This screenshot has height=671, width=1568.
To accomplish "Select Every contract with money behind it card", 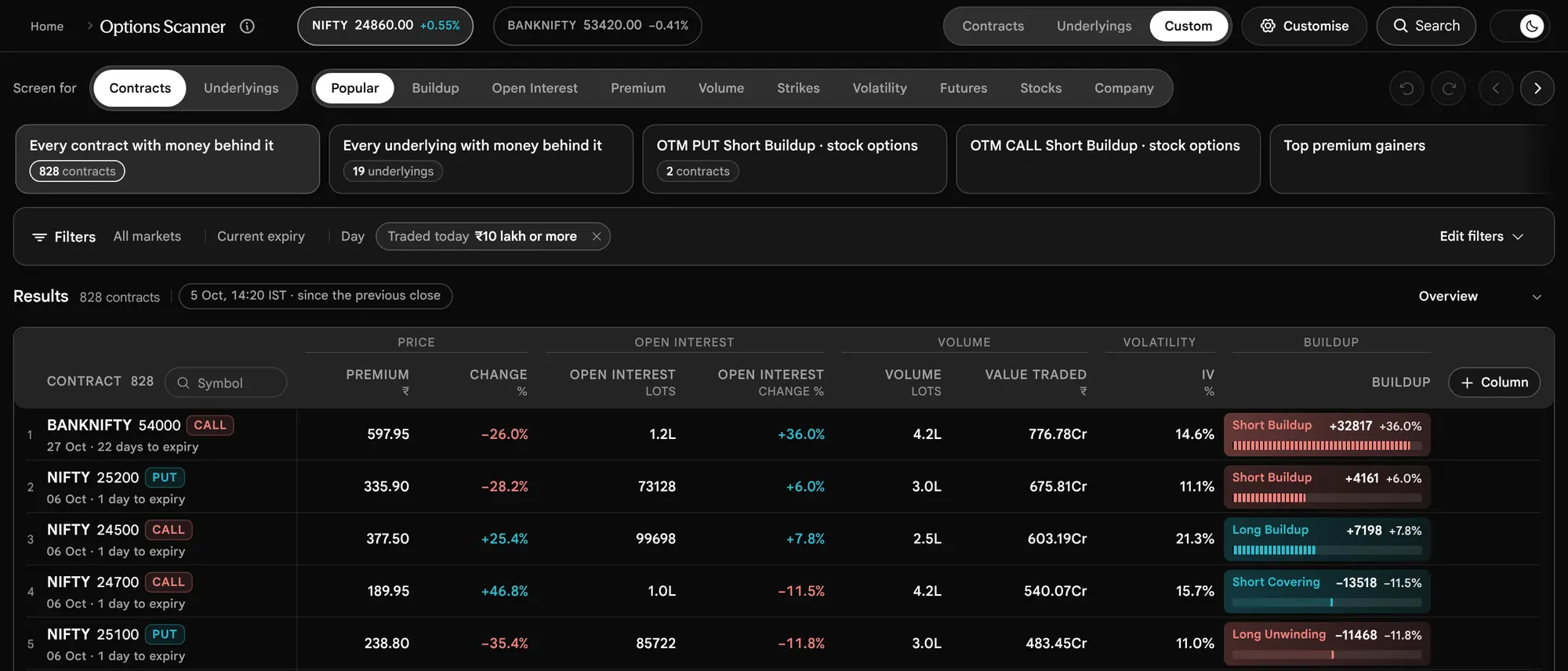I will coord(167,159).
